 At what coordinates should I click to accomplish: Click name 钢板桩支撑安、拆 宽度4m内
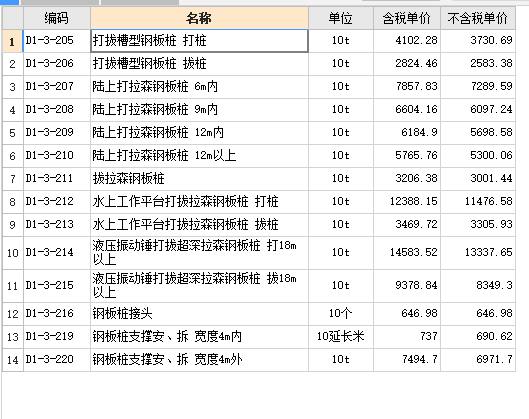pyautogui.click(x=199, y=337)
